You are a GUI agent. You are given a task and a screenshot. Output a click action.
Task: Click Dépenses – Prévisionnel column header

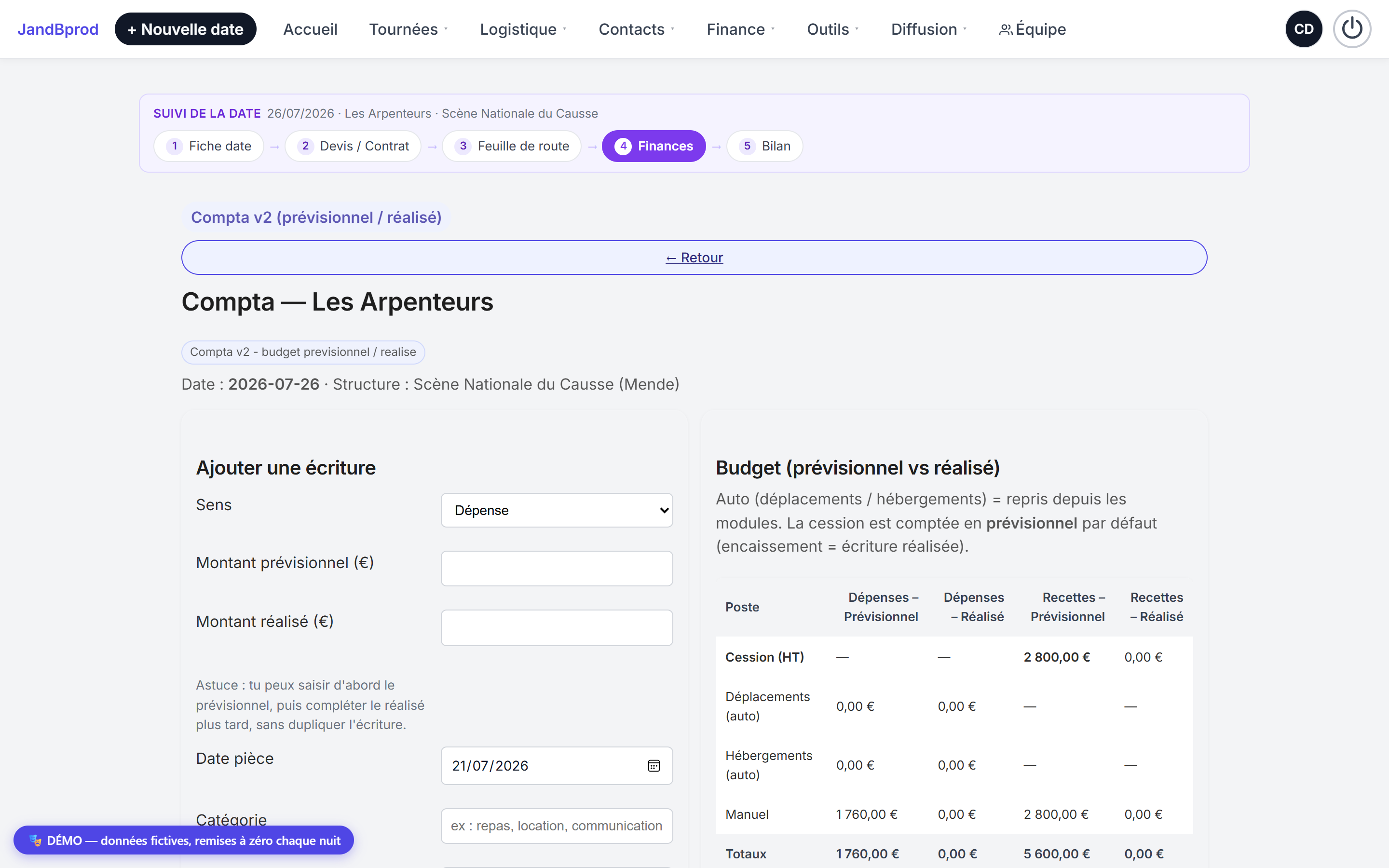[881, 607]
